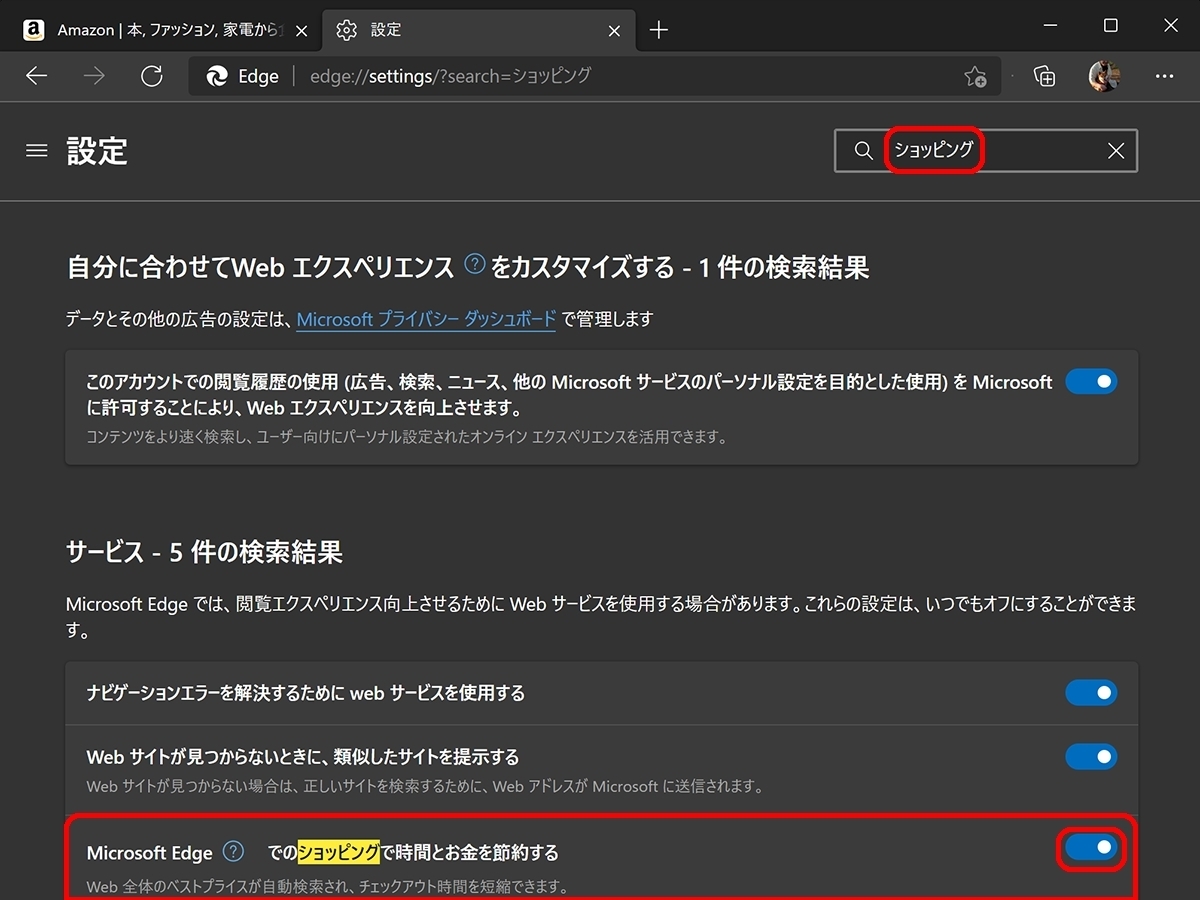Select the サービス - 5 件の検索結果 heading
The height and width of the screenshot is (900, 1200).
coord(204,552)
